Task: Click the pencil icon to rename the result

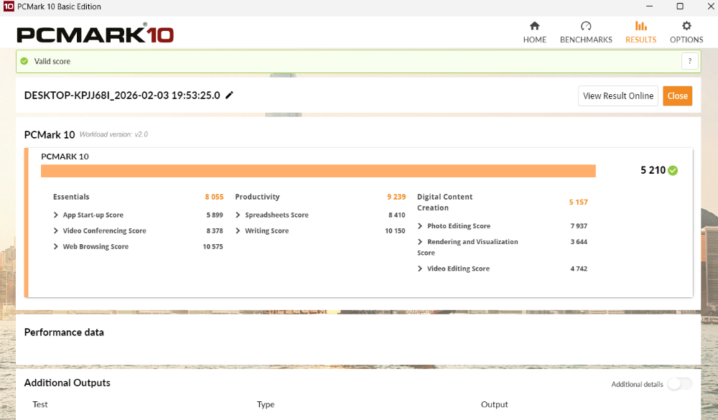Action: coord(229,95)
